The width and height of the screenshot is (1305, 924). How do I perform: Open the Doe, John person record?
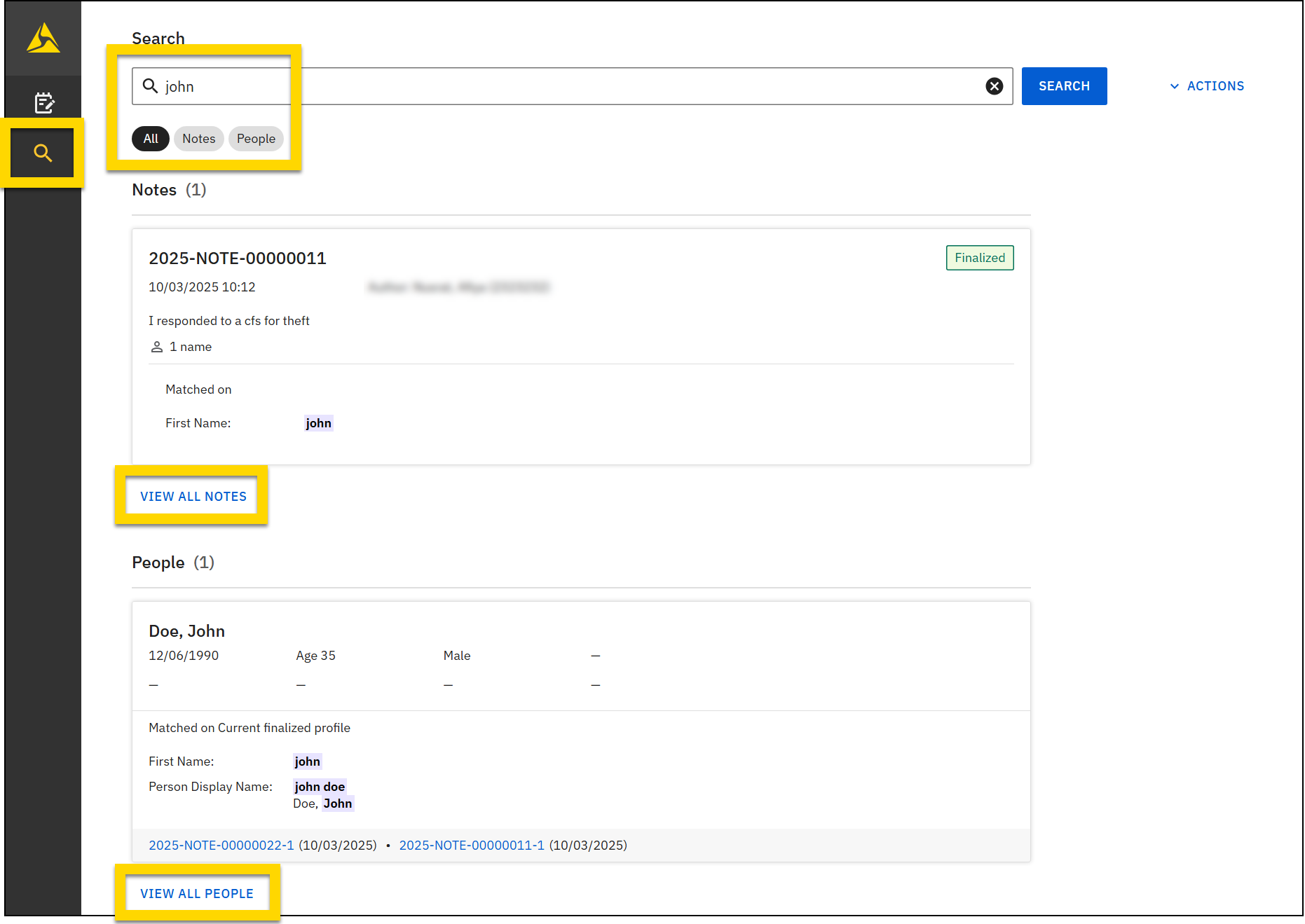click(x=186, y=631)
